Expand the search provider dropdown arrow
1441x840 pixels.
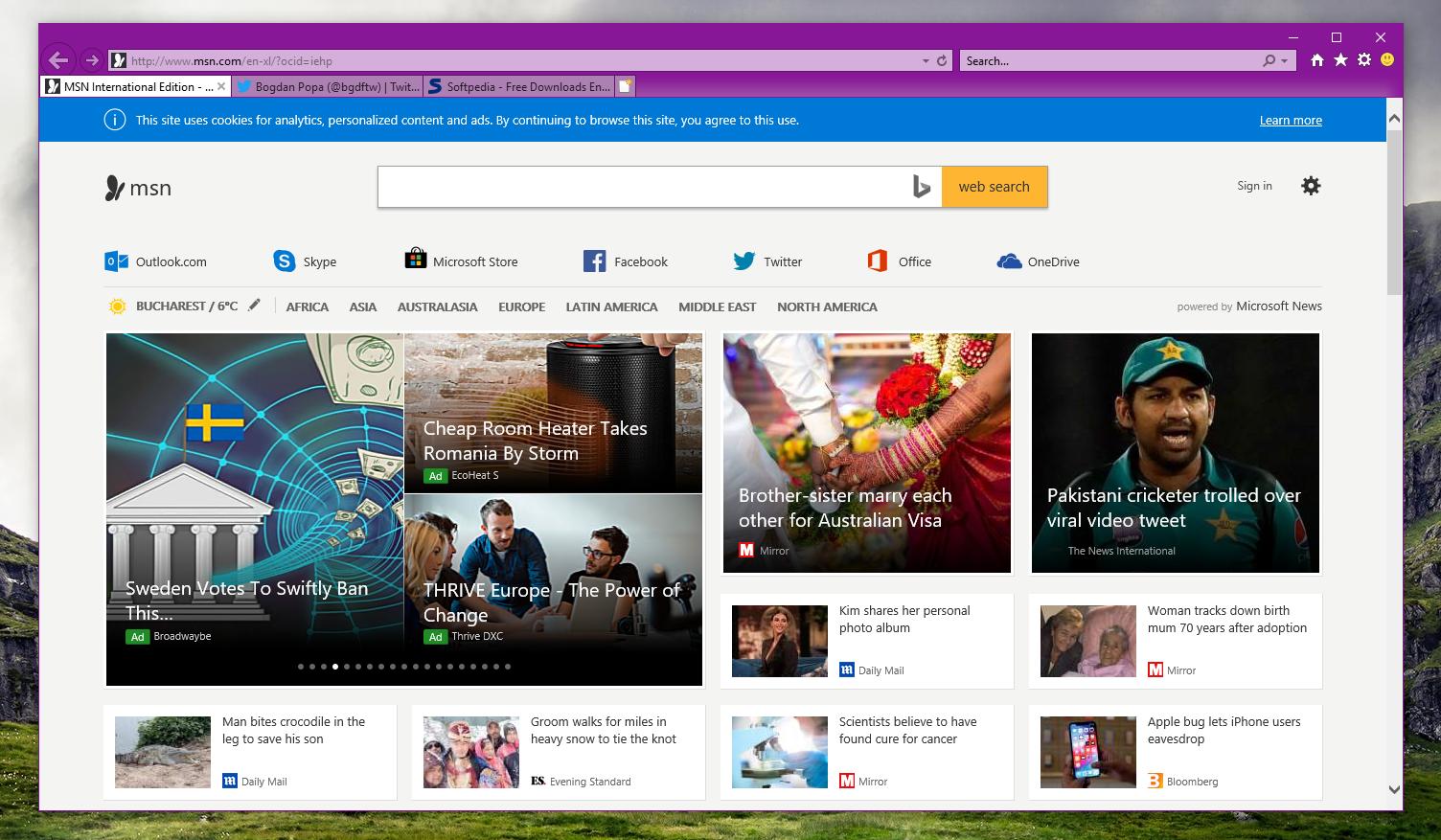1284,60
